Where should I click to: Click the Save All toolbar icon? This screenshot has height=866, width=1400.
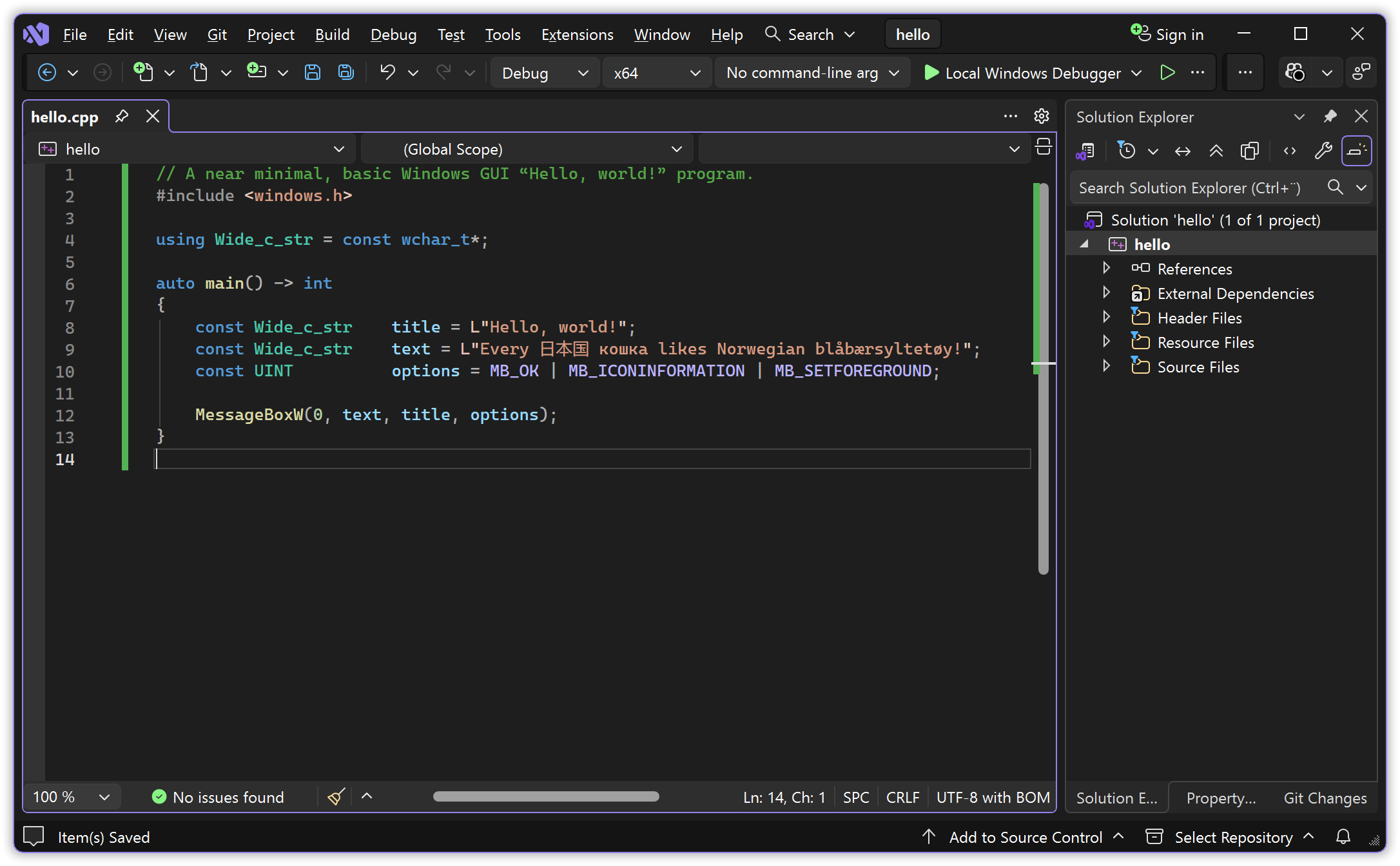(x=346, y=73)
